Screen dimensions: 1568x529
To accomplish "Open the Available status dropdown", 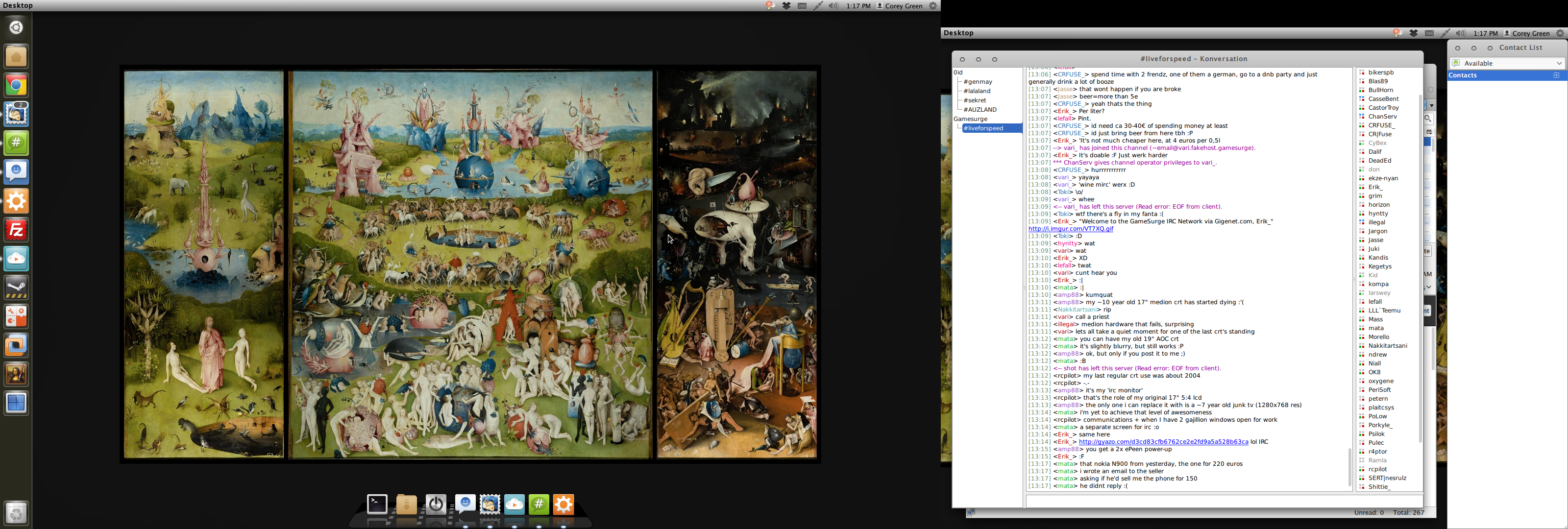I will 1507,63.
